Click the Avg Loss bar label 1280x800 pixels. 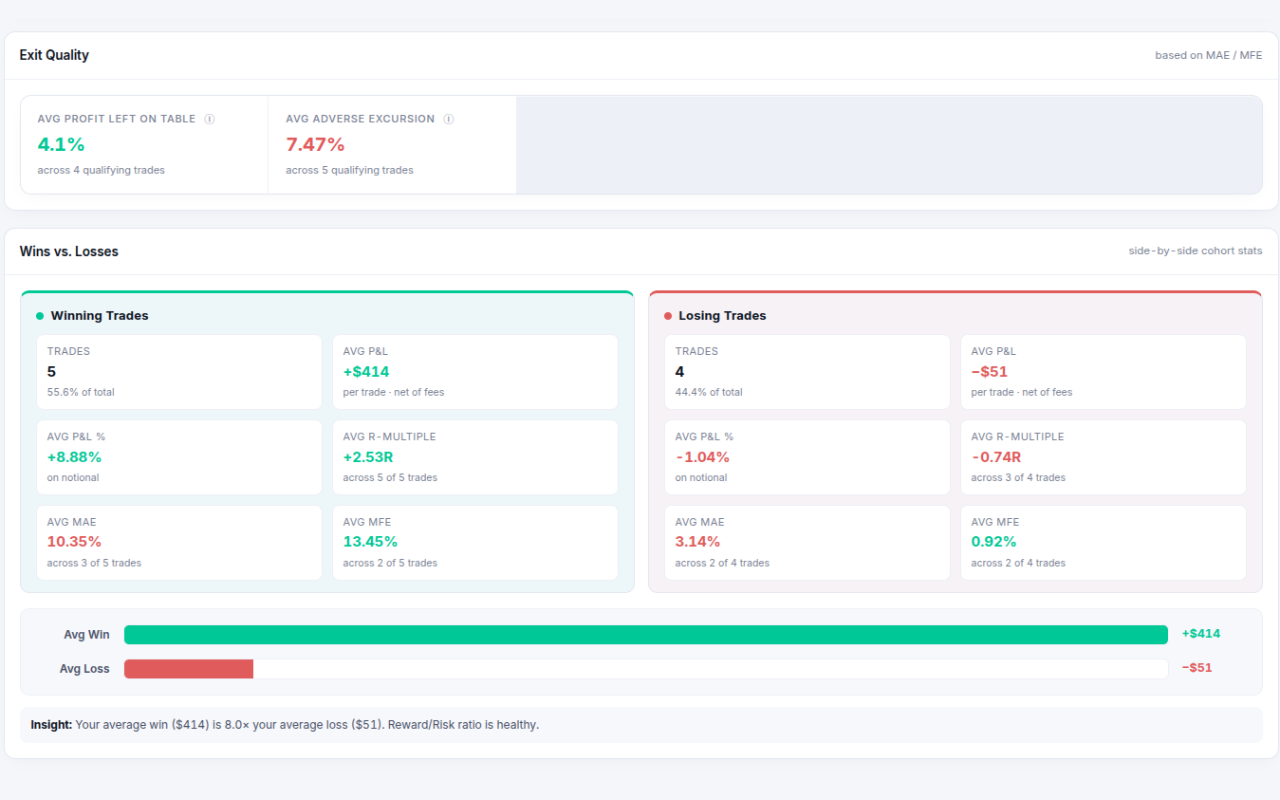click(85, 669)
